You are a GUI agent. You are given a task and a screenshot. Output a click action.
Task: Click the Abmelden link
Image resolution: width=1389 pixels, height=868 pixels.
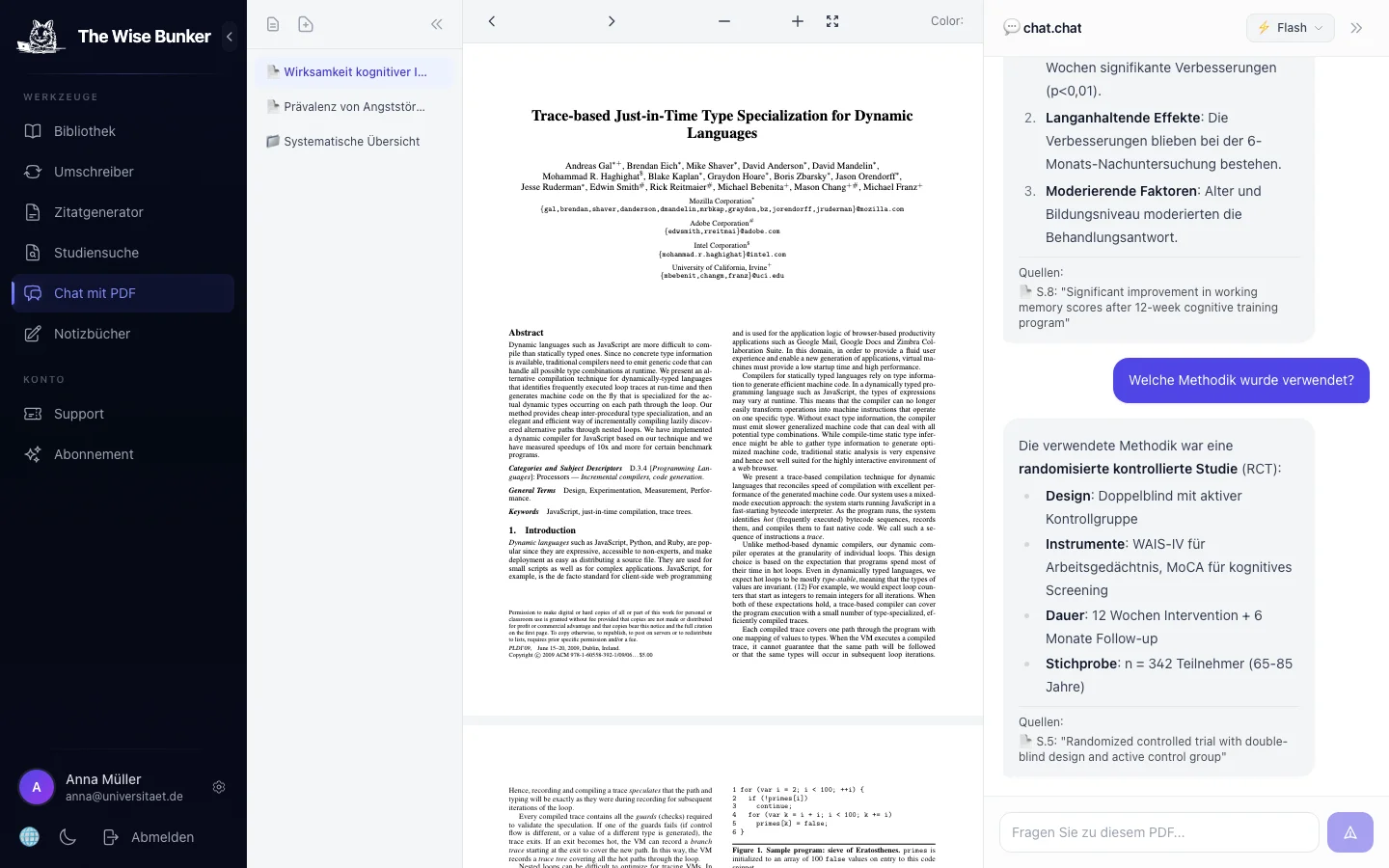(x=162, y=837)
